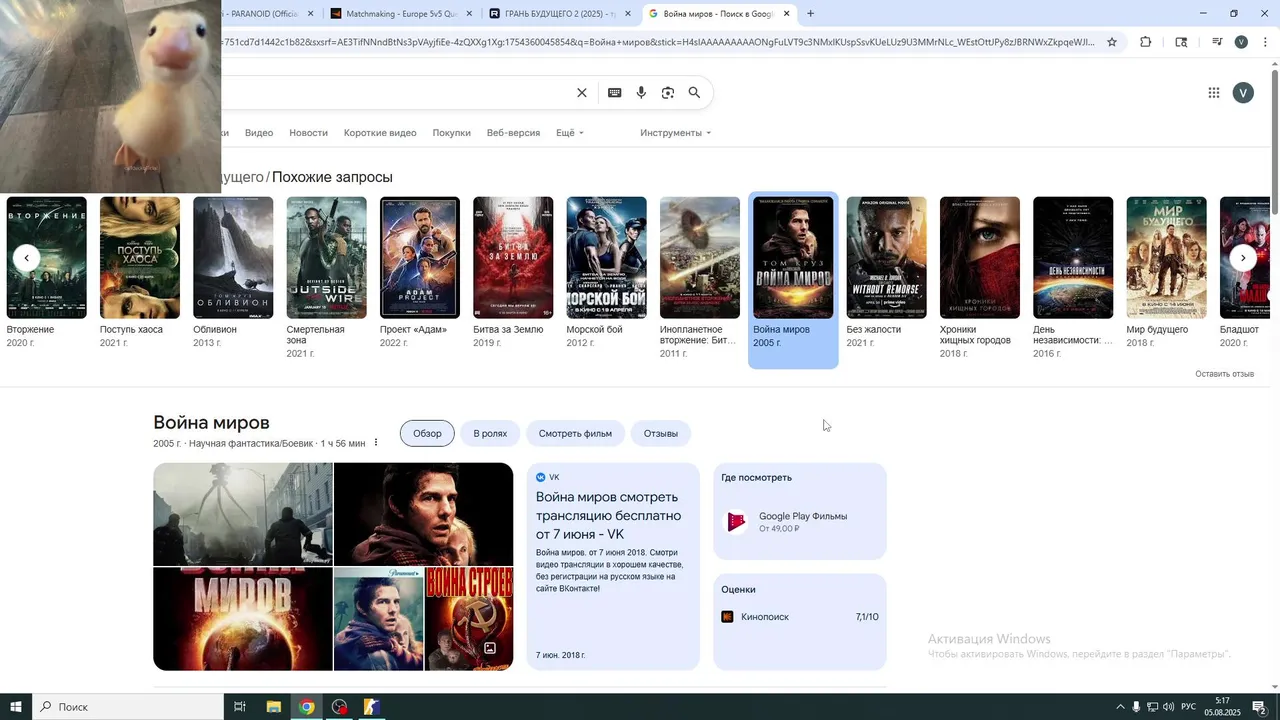
Task: Open the volume control in tray
Action: click(x=1168, y=707)
